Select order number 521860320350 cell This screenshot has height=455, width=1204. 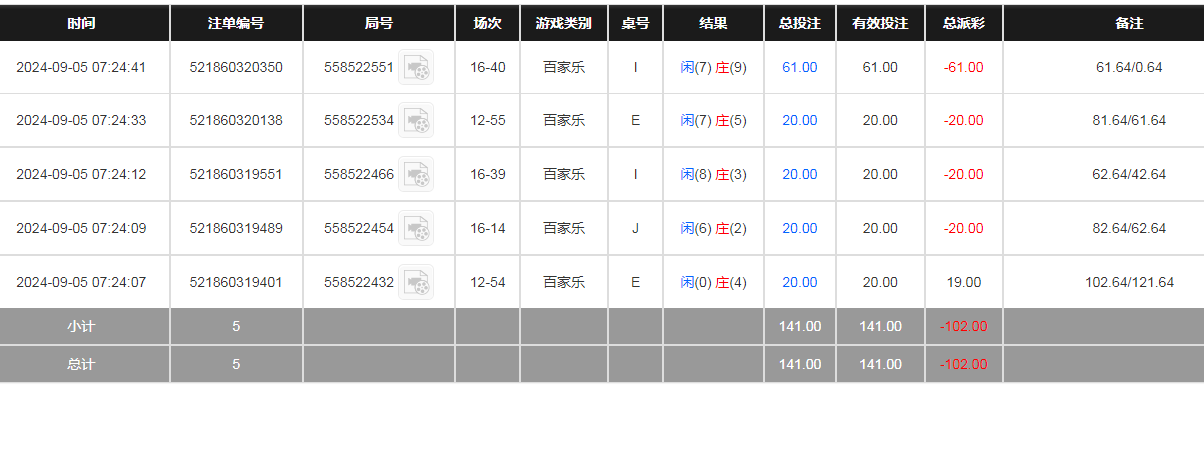(x=236, y=67)
